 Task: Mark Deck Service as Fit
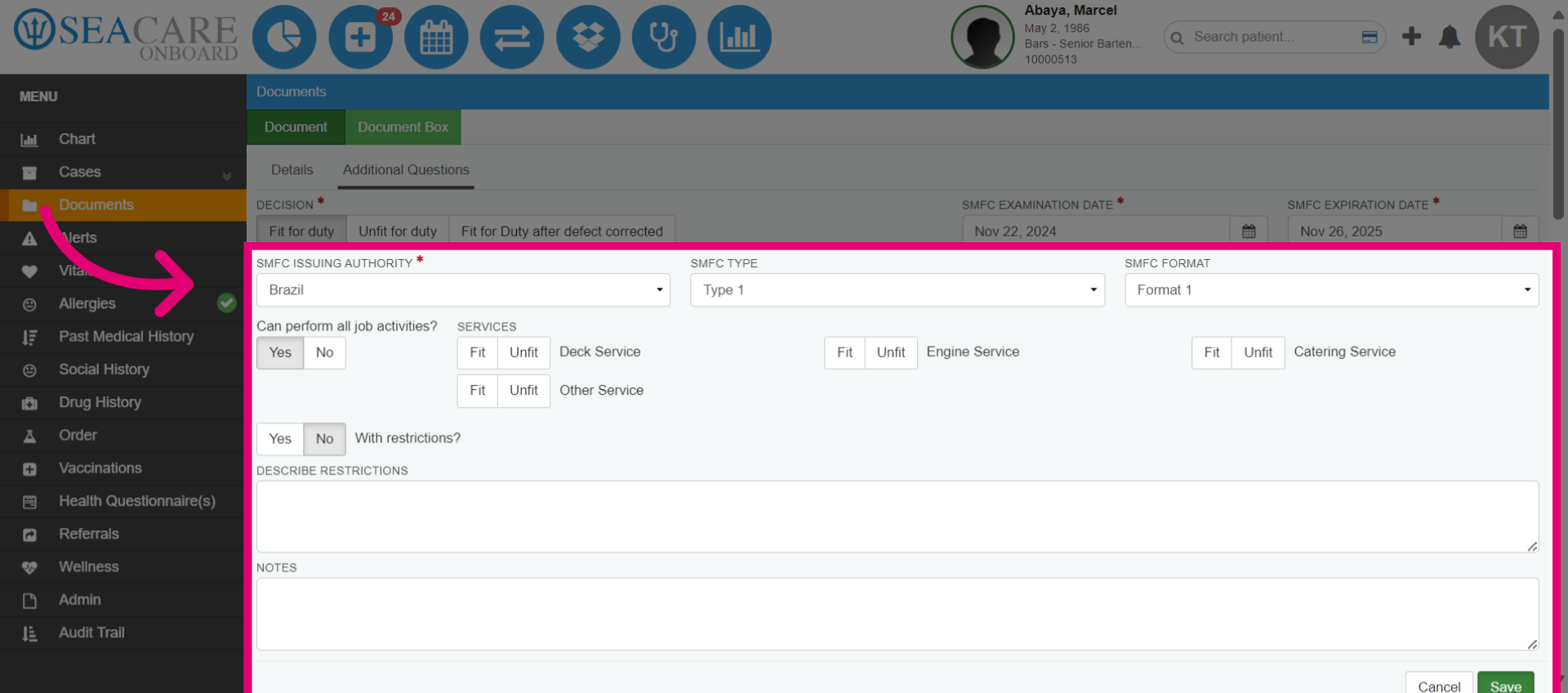pos(478,352)
